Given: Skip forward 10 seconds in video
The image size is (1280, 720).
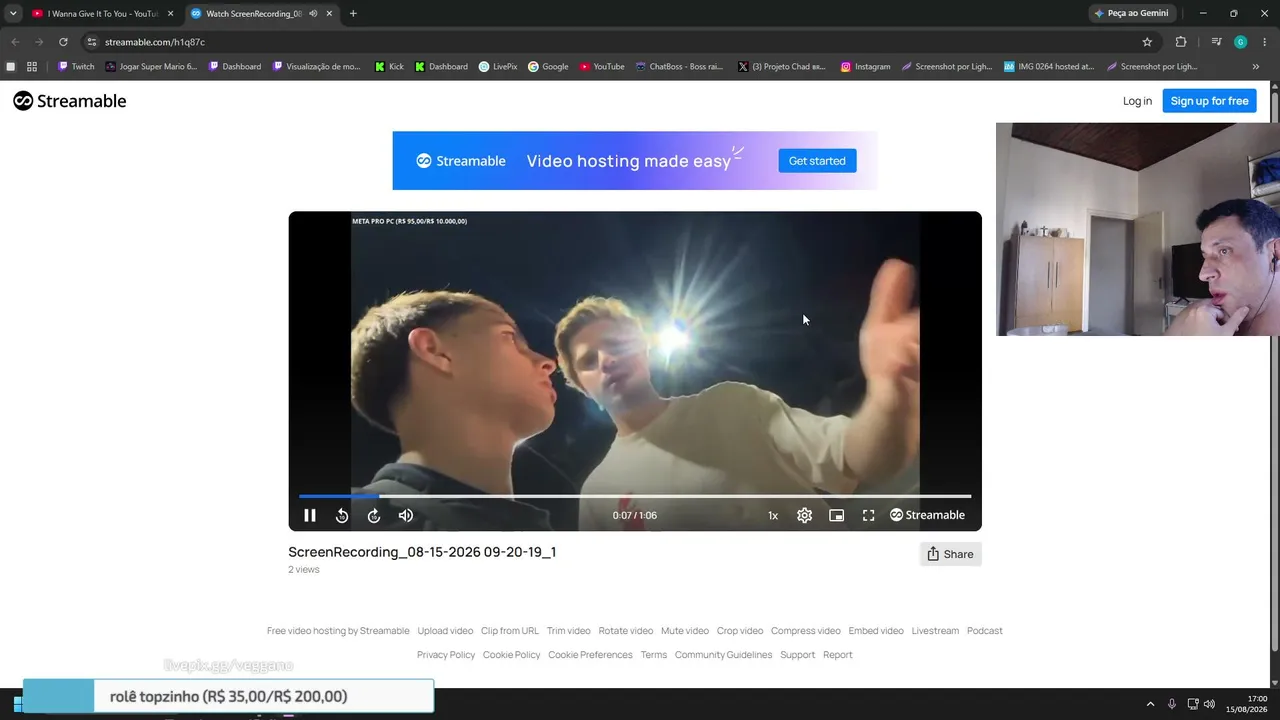Looking at the screenshot, I should click(x=374, y=515).
